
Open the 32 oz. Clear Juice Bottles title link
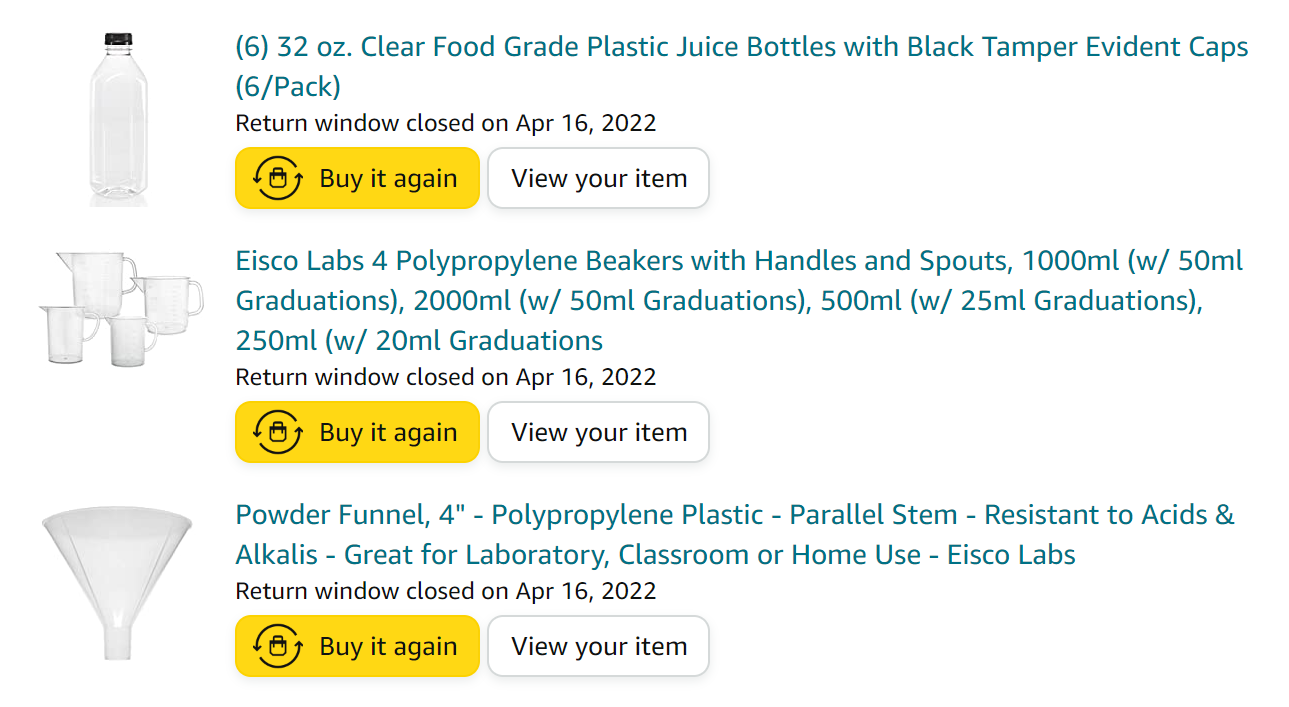coord(742,67)
